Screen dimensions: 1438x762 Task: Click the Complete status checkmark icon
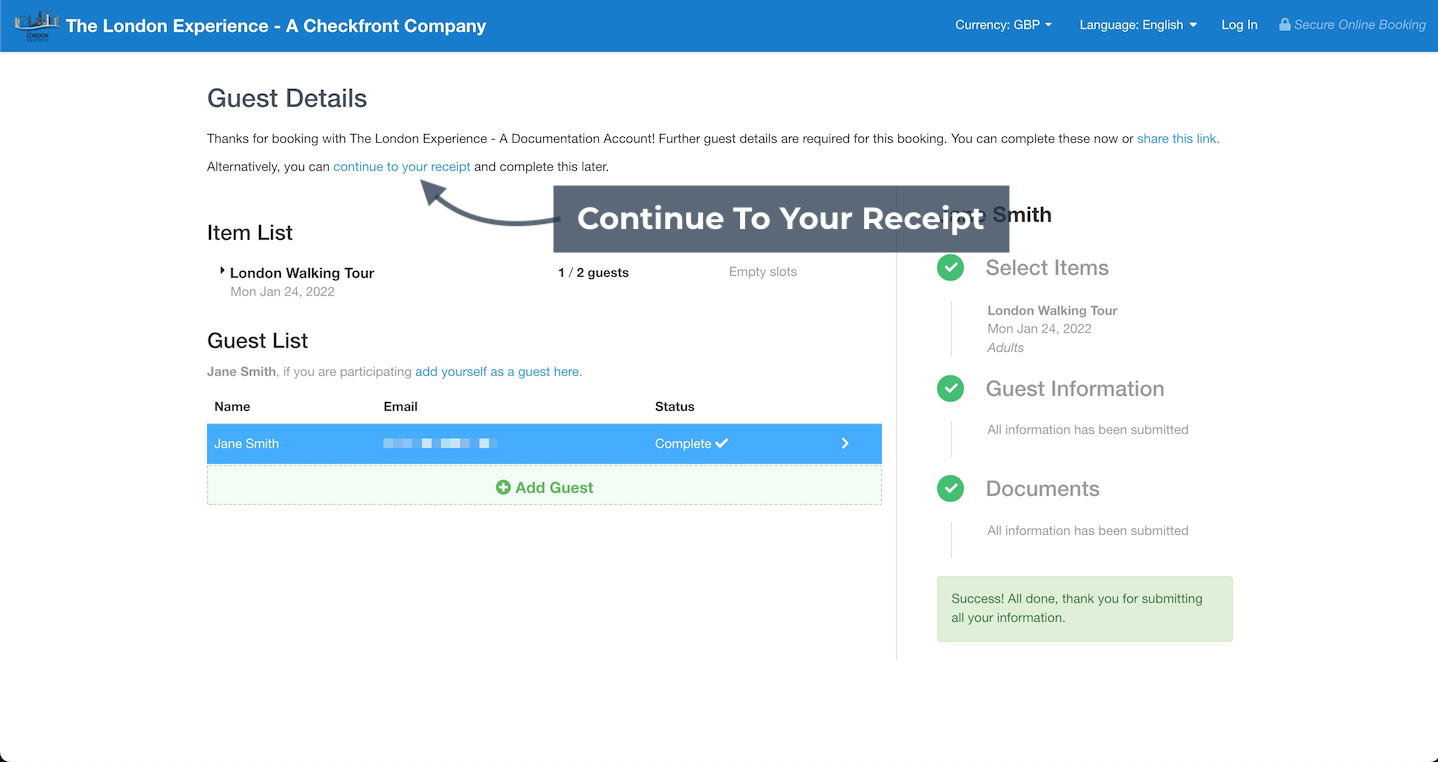tap(722, 443)
